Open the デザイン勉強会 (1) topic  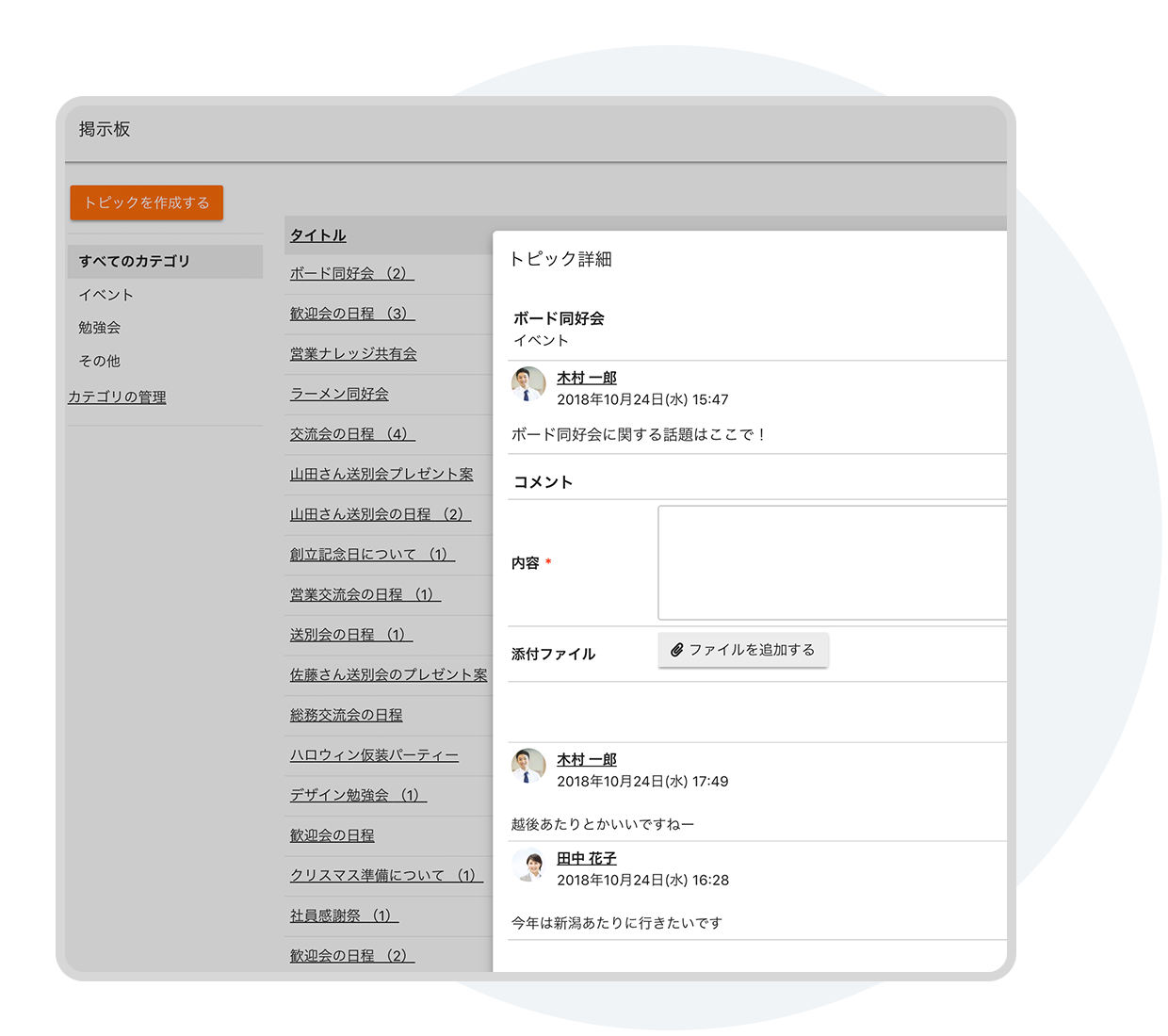pyautogui.click(x=358, y=795)
